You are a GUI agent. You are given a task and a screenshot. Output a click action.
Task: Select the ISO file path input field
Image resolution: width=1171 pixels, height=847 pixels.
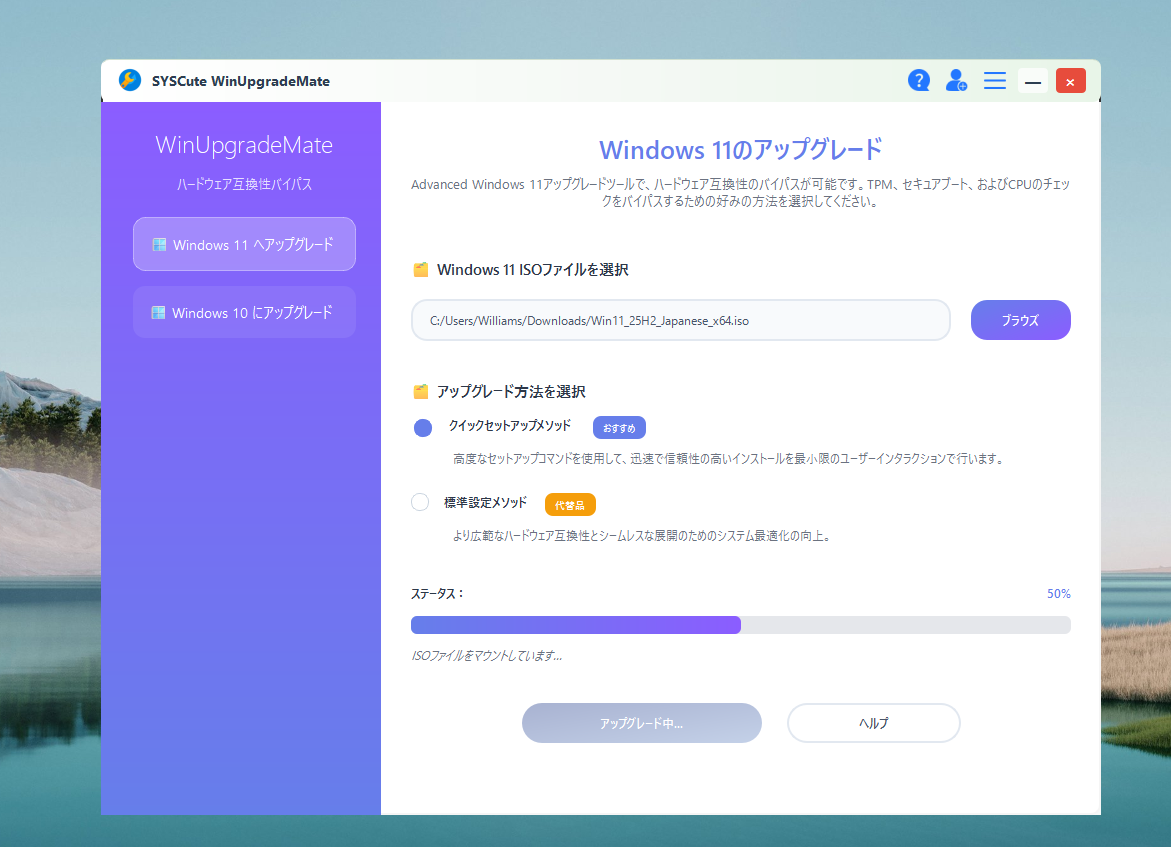click(x=680, y=320)
